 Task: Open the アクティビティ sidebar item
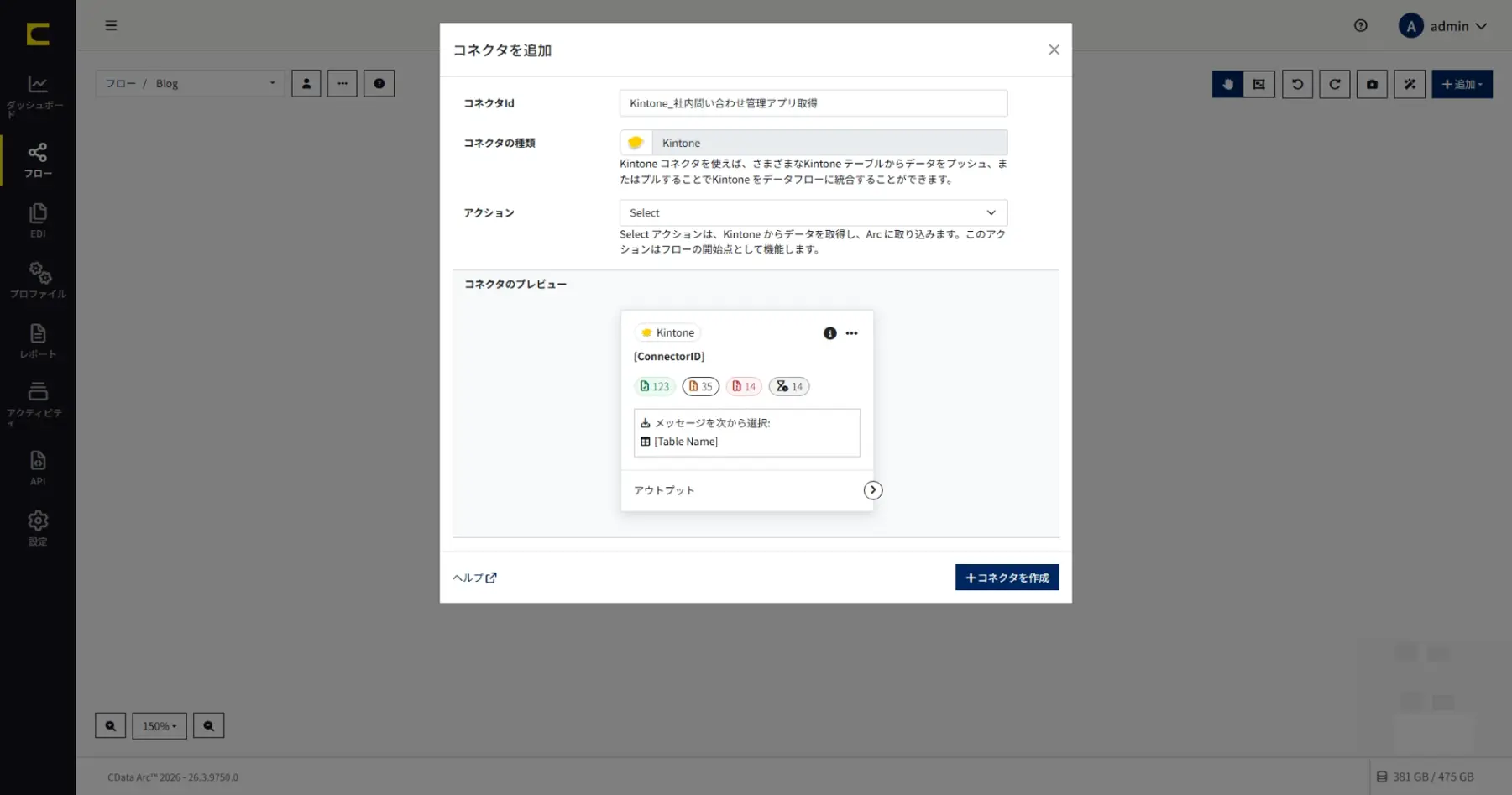(37, 404)
